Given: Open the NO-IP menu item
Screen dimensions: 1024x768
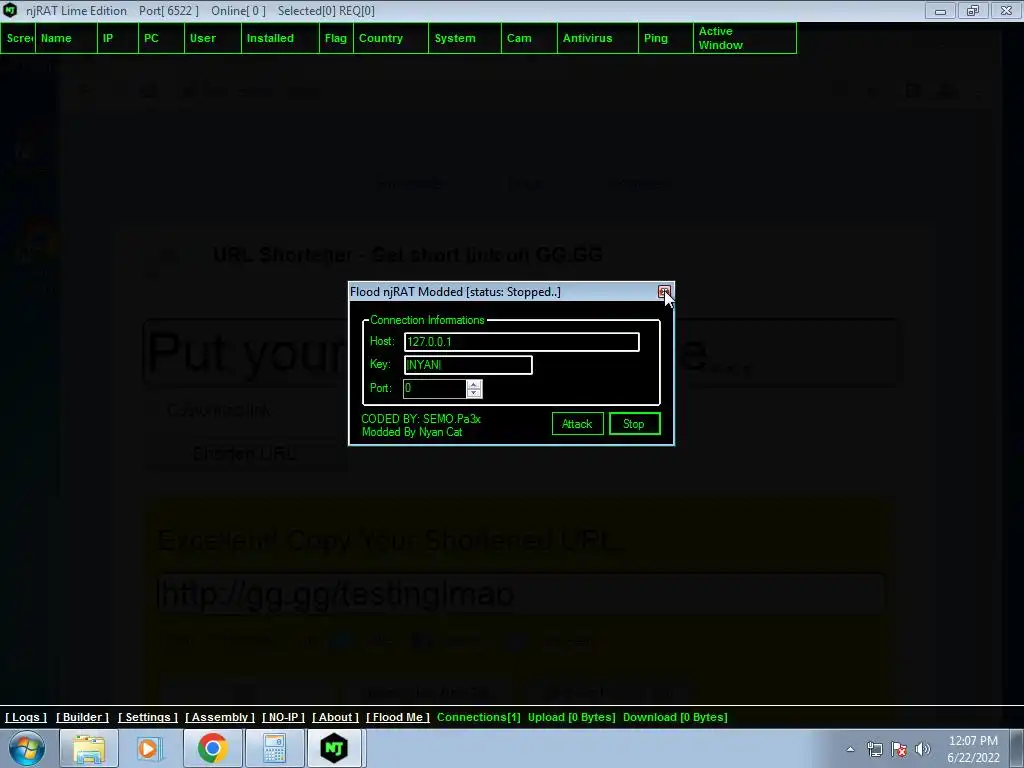Looking at the screenshot, I should click(283, 717).
